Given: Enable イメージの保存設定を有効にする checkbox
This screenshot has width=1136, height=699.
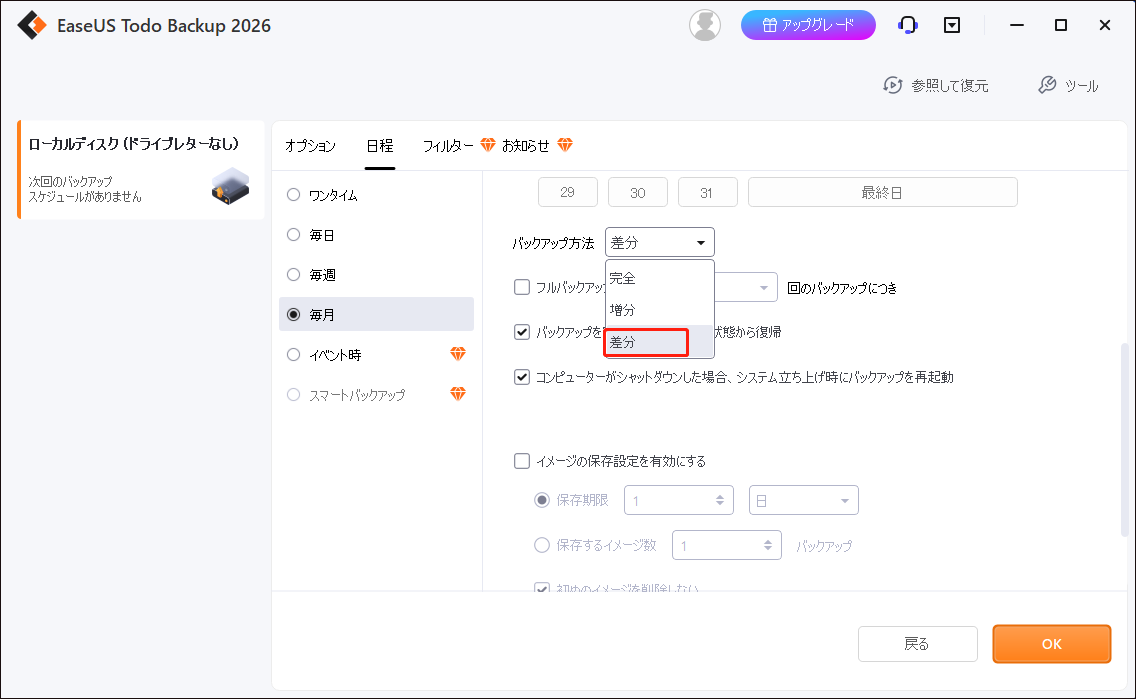Looking at the screenshot, I should 522,461.
